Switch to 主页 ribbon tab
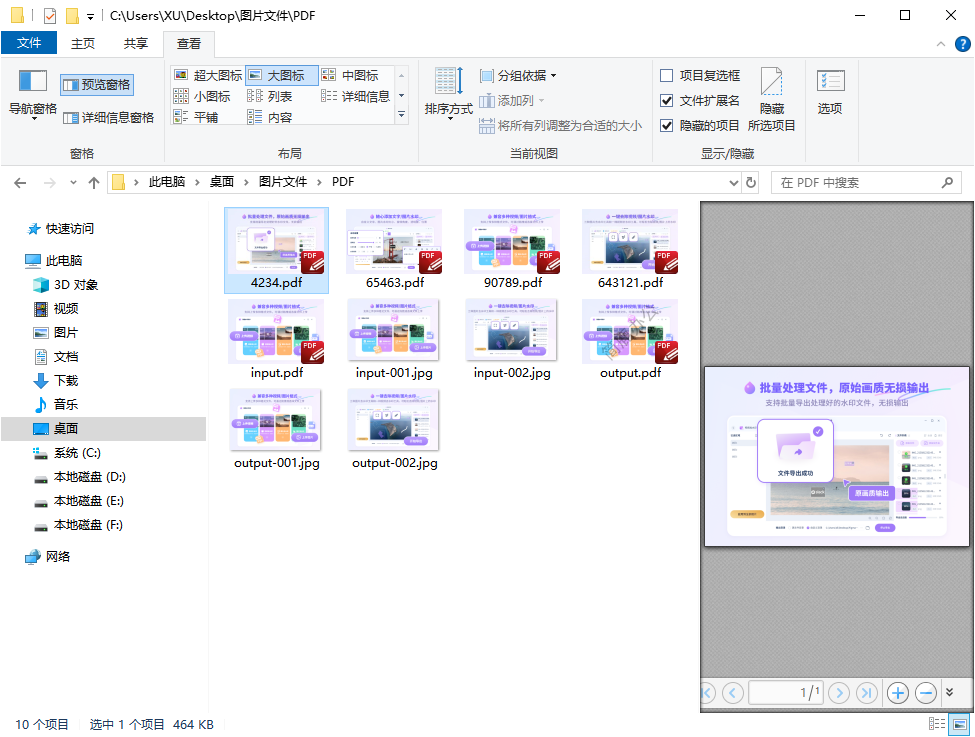 pyautogui.click(x=83, y=43)
